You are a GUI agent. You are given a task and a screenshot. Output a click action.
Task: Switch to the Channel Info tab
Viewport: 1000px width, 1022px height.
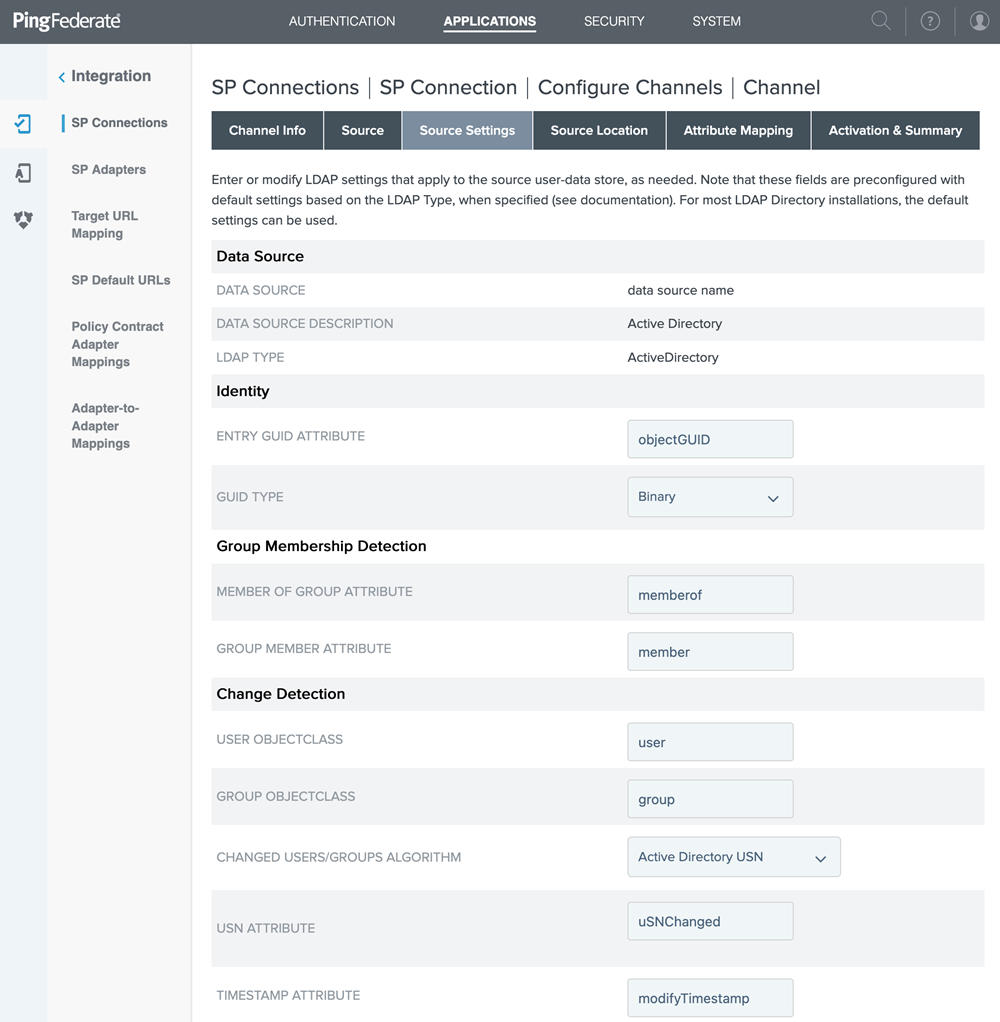[x=267, y=130]
